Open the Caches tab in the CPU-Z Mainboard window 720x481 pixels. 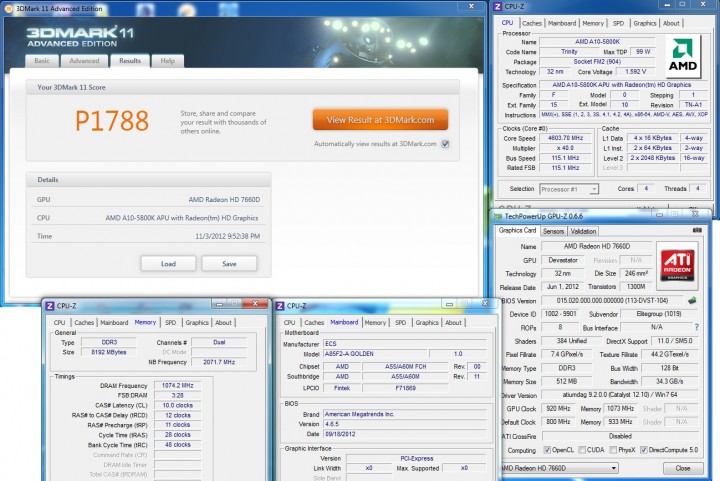tap(314, 323)
